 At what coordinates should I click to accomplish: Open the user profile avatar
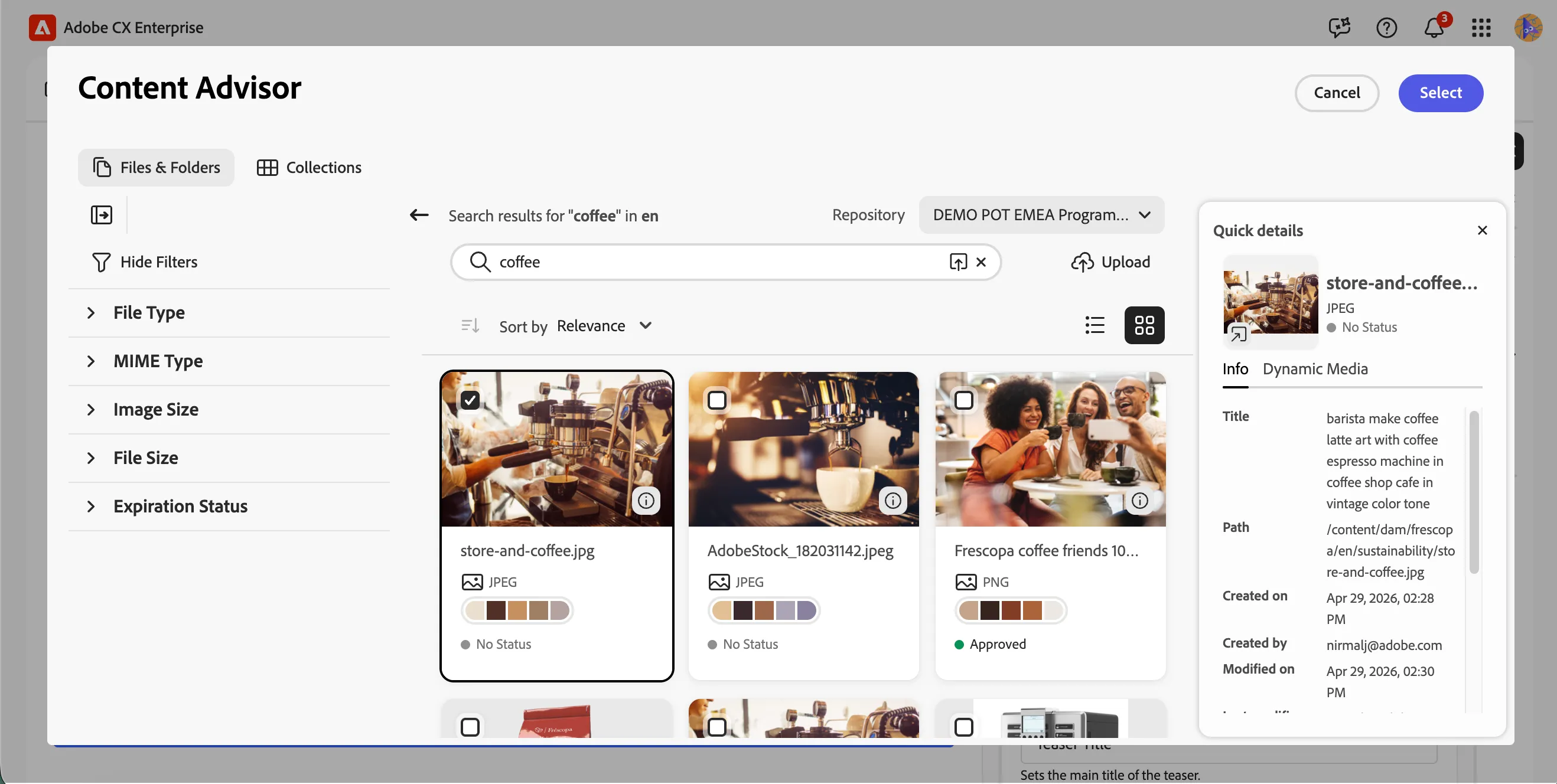click(1528, 27)
